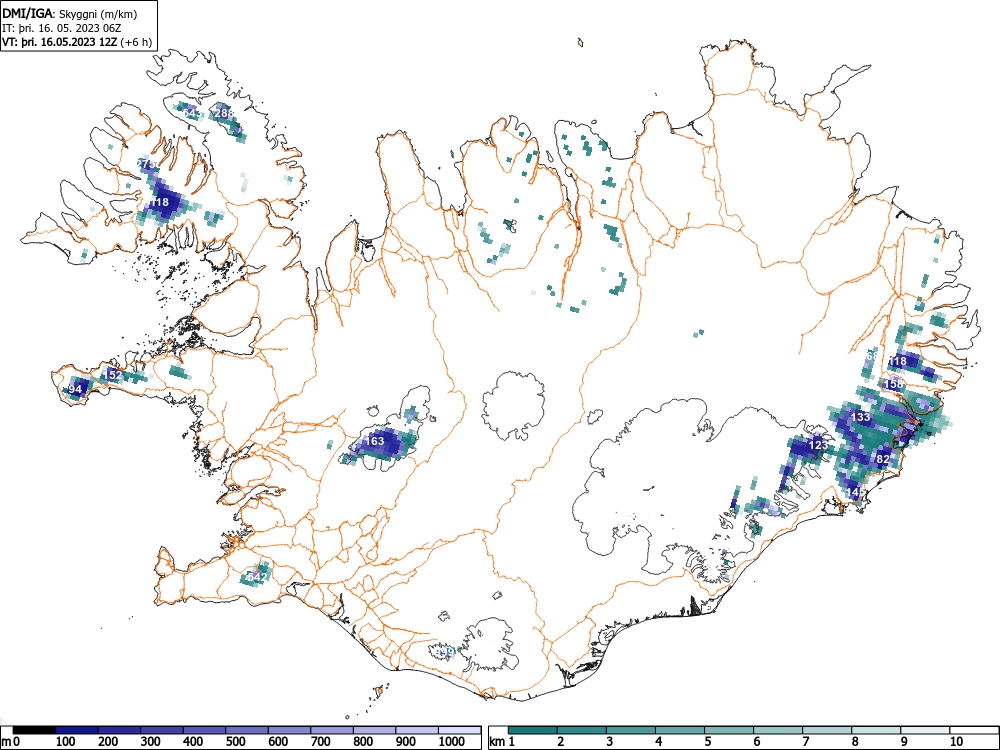The height and width of the screenshot is (750, 1000).
Task: Click the 158 visibility value on the map
Action: 894,384
